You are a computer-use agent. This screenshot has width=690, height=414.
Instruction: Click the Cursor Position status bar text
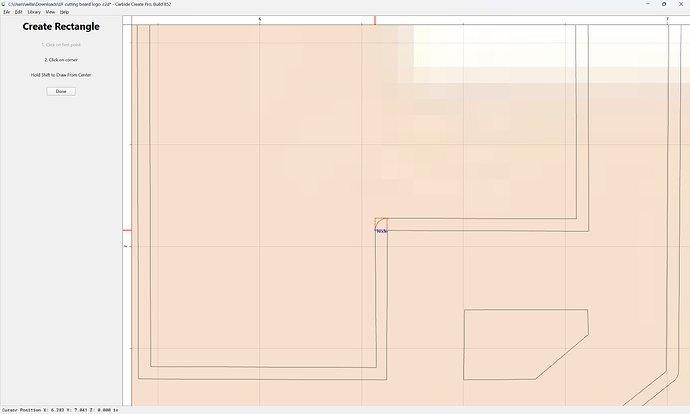(x=60, y=410)
